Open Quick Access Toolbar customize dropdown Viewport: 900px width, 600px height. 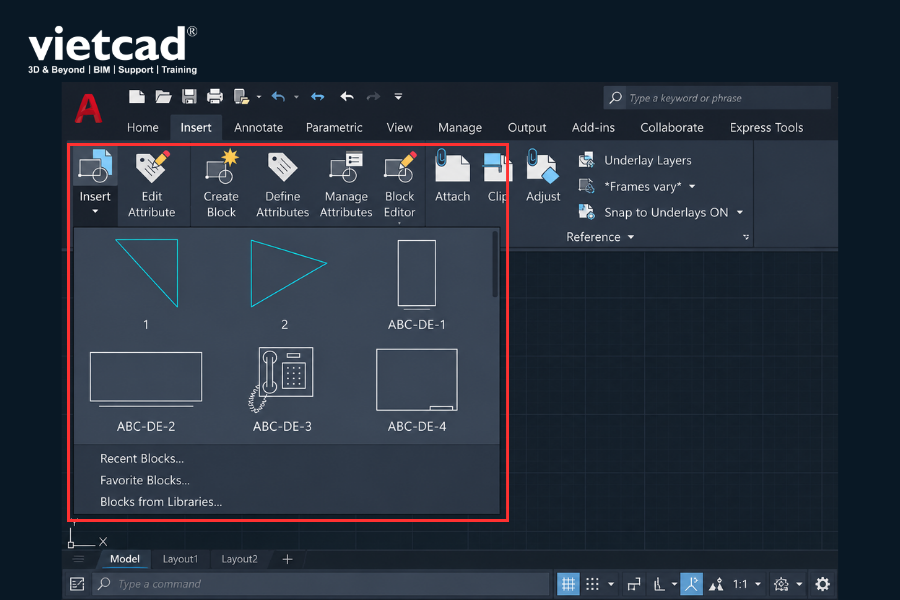pyautogui.click(x=398, y=96)
